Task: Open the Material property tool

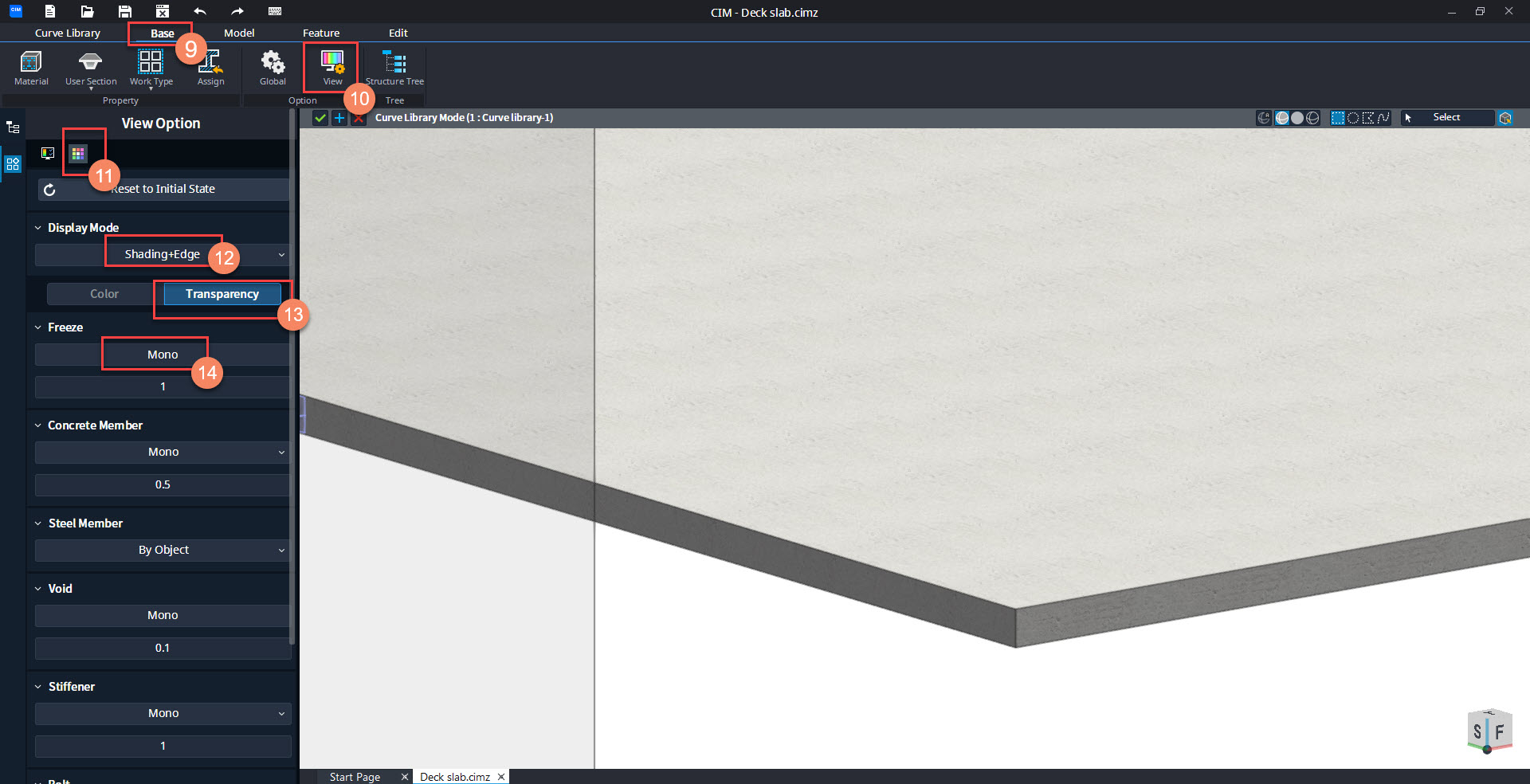Action: tap(31, 68)
